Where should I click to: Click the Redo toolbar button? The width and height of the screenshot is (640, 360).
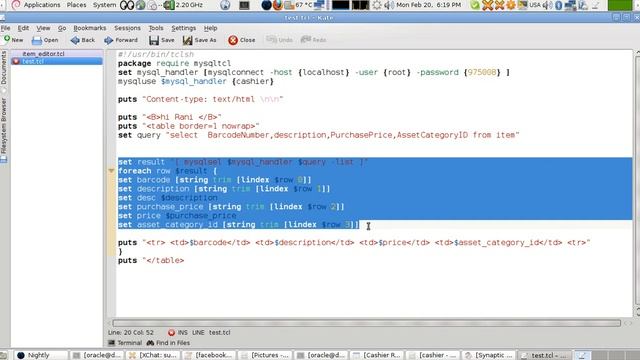pos(313,40)
